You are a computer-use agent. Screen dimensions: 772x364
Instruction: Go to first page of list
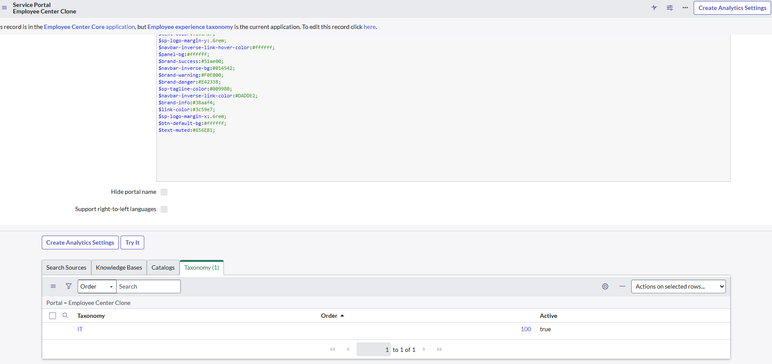(x=333, y=349)
